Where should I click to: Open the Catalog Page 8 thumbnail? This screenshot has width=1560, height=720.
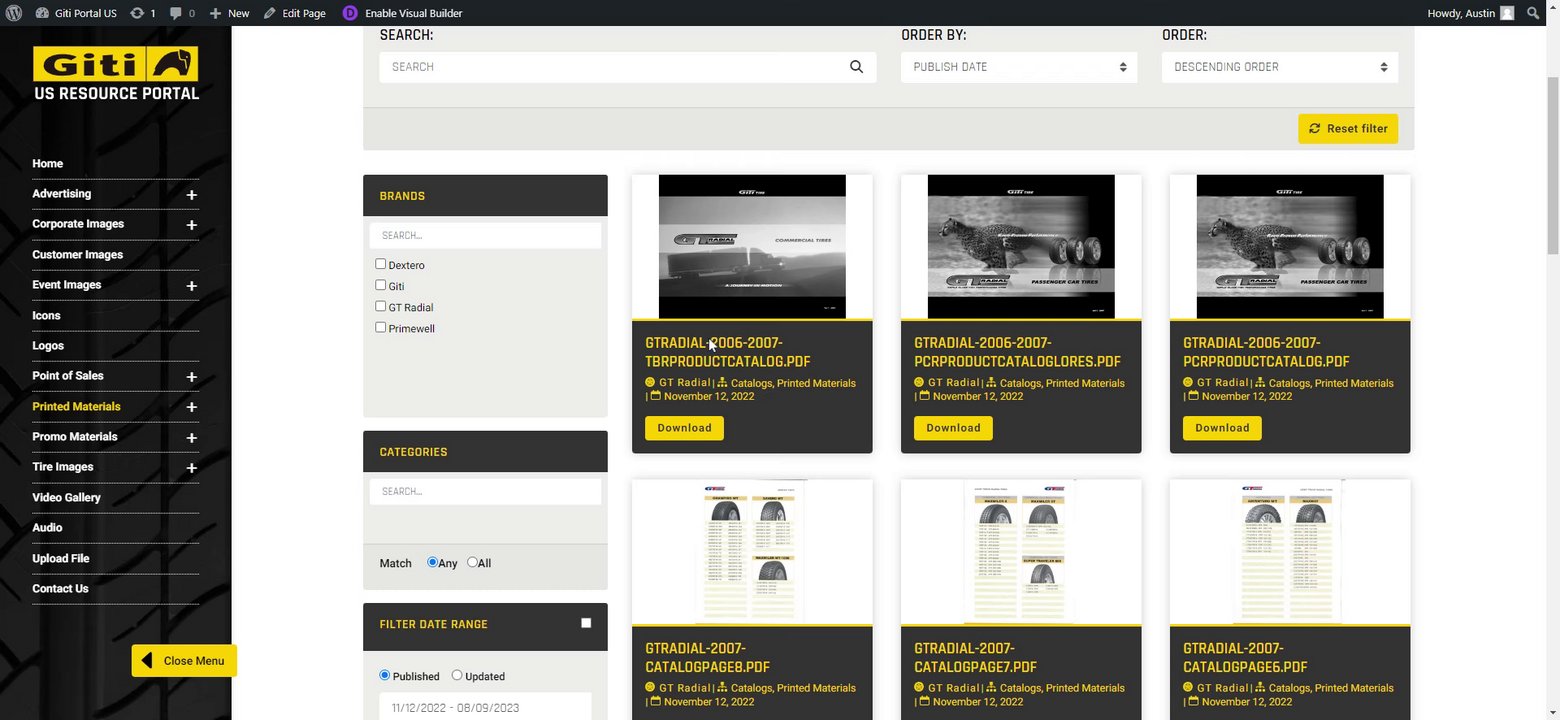[x=752, y=552]
